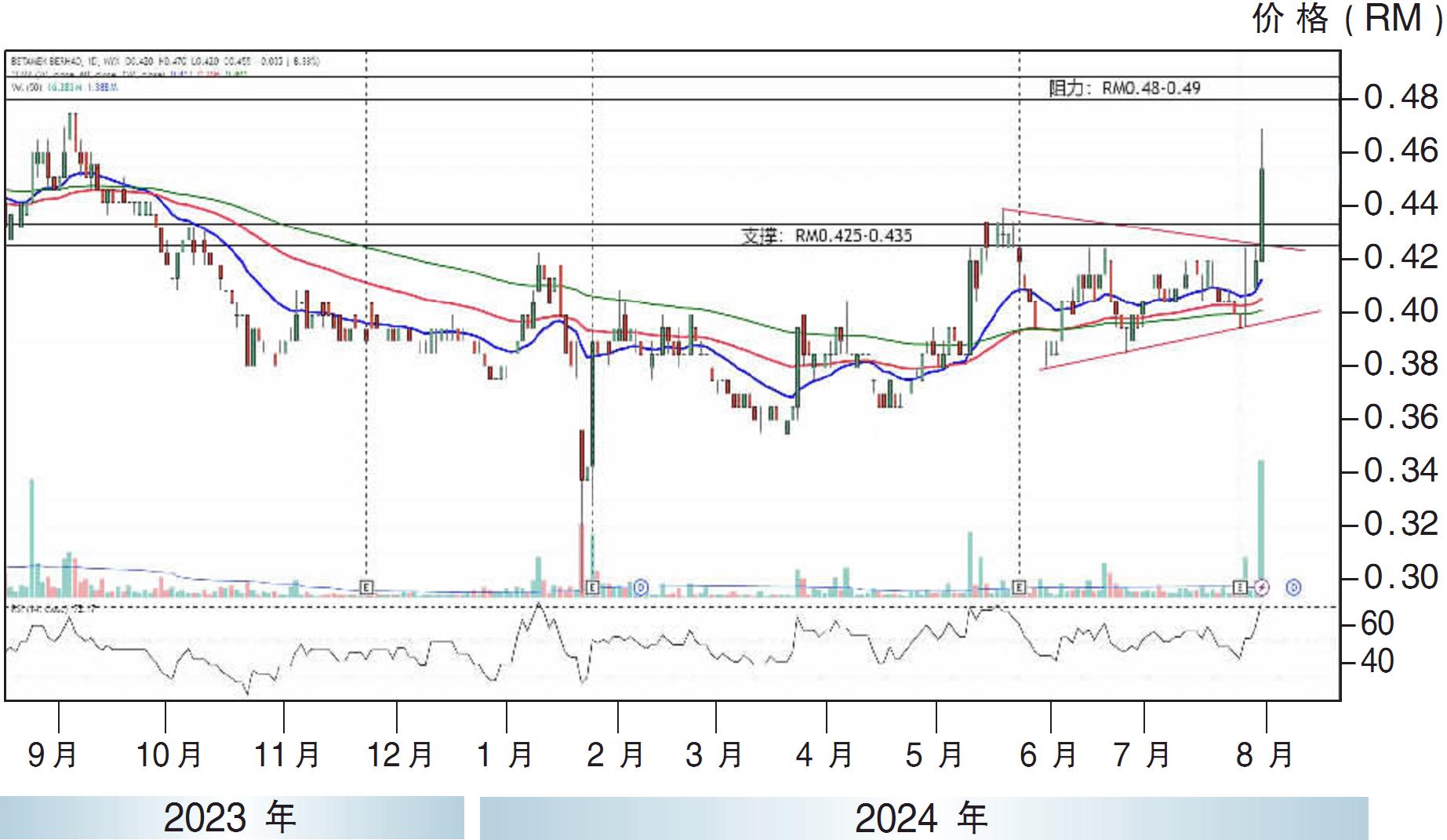Click the 2024 年 year bar
This screenshot has width=1447, height=840.
922,818
